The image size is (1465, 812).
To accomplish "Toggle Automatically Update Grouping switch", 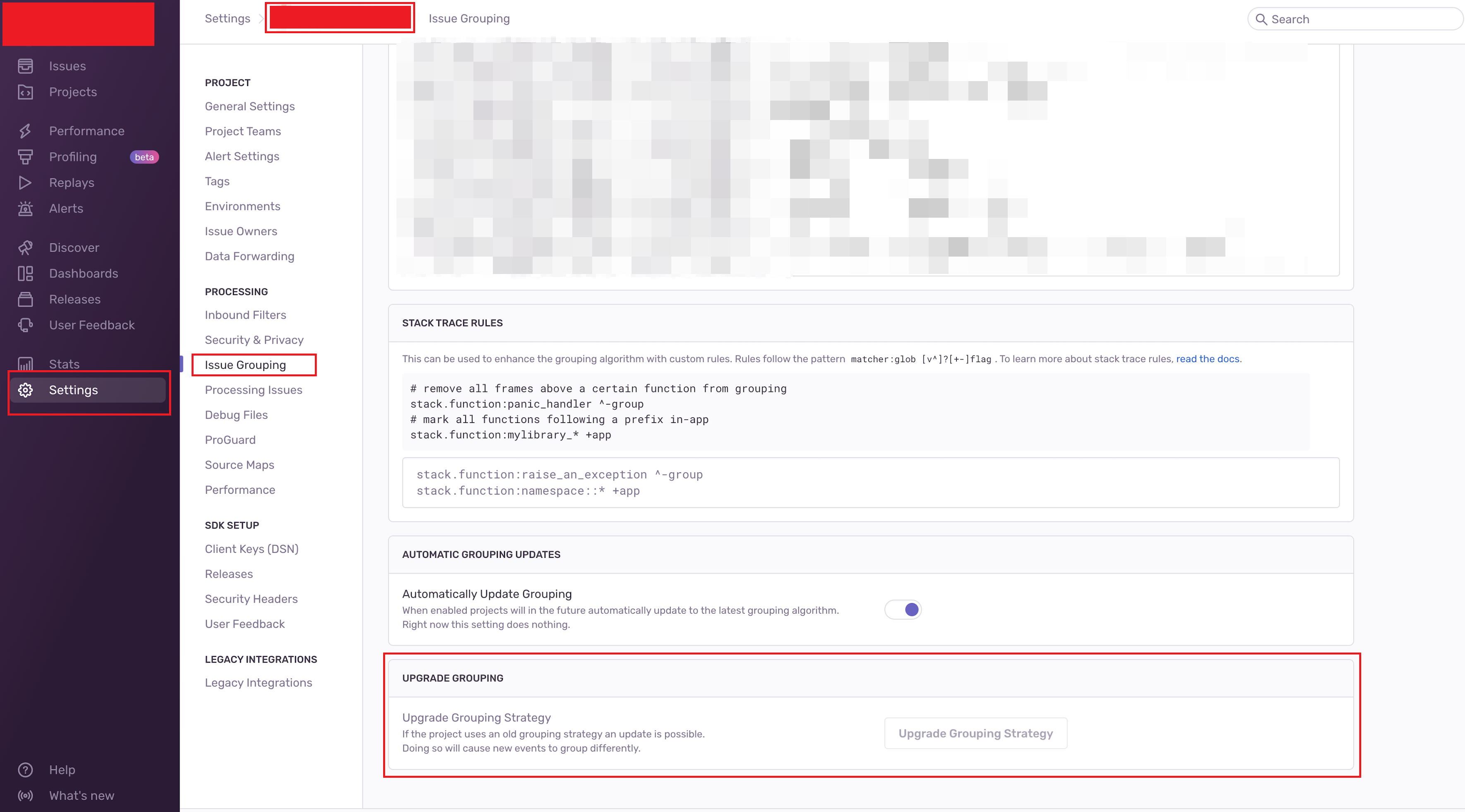I will (903, 610).
